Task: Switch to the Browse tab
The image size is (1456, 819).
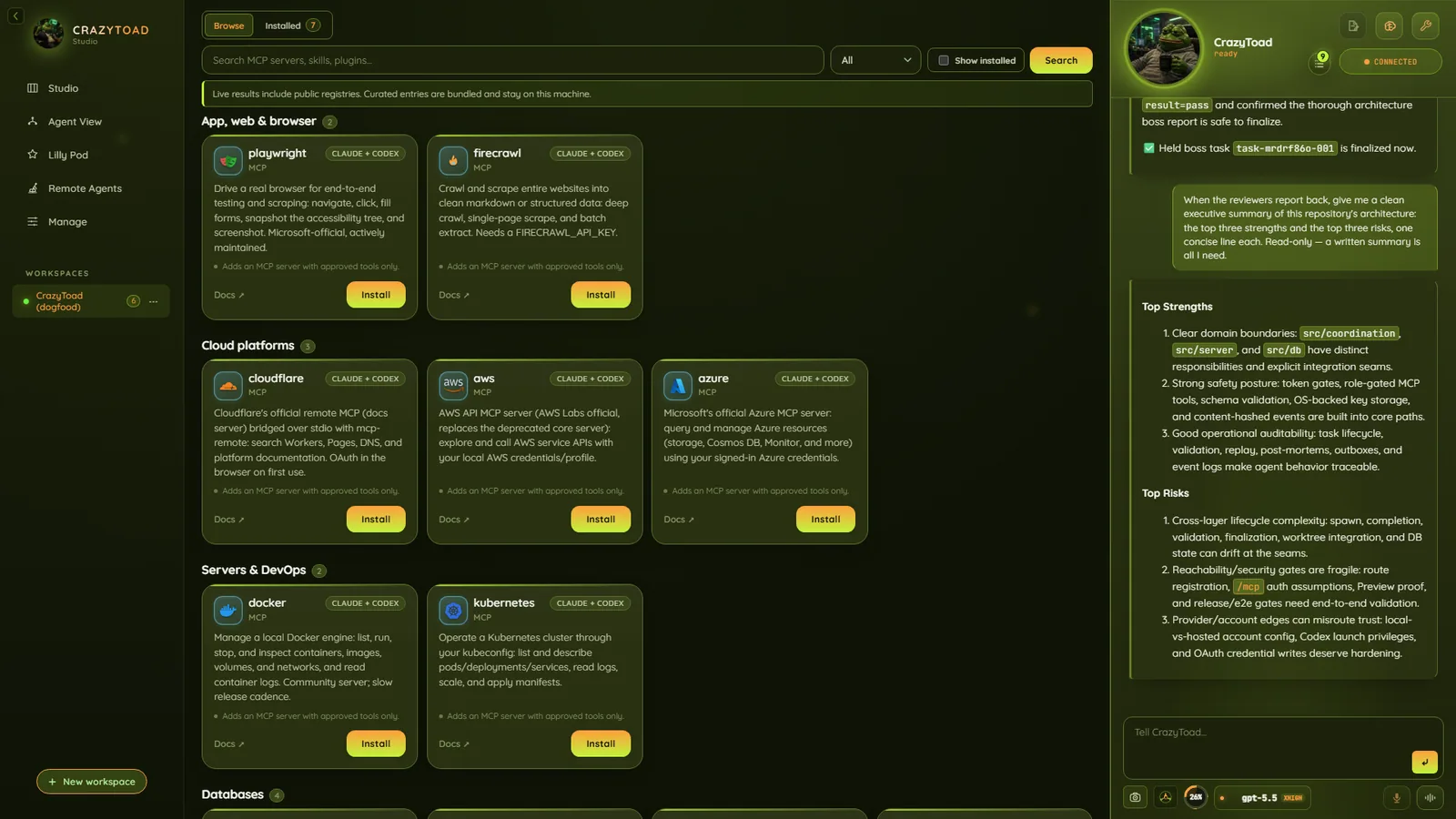Action: (228, 25)
